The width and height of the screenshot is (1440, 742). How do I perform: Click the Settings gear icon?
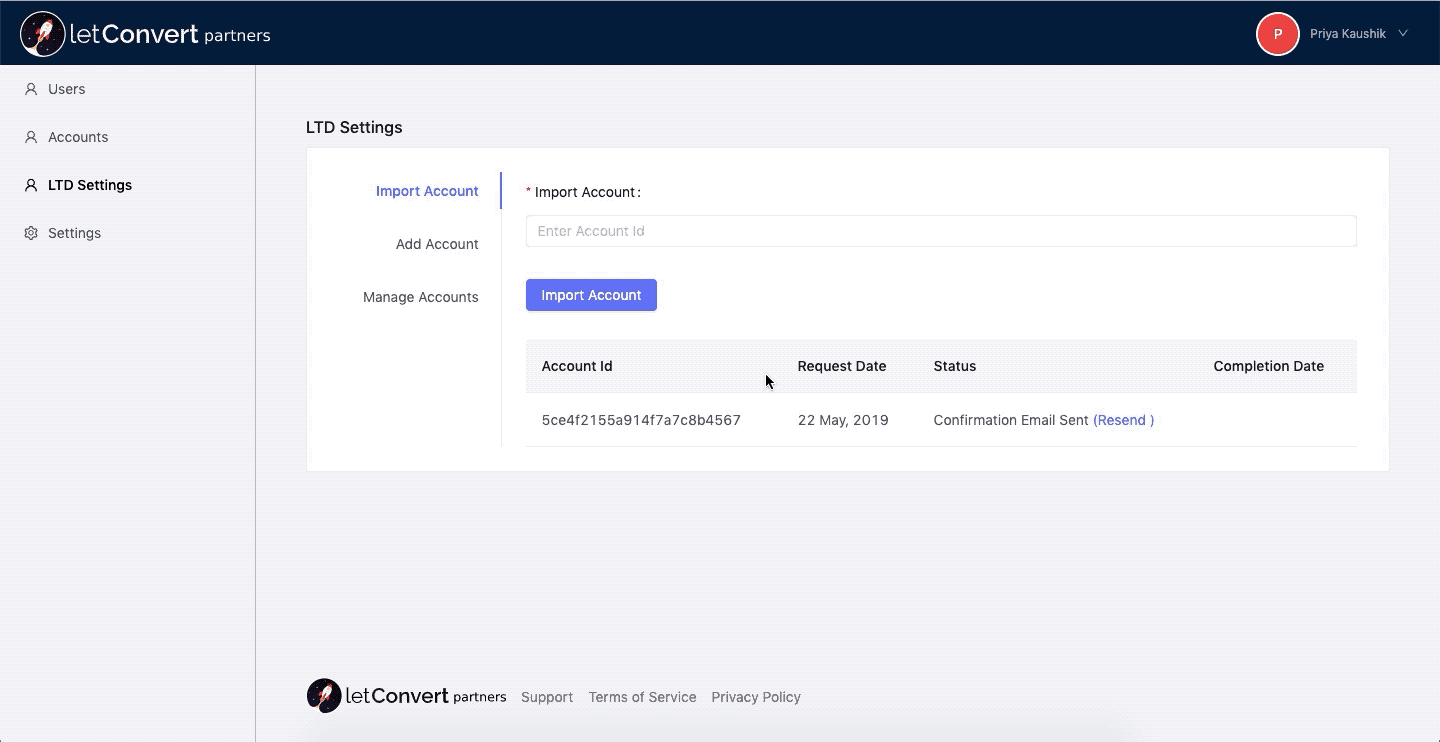click(31, 233)
